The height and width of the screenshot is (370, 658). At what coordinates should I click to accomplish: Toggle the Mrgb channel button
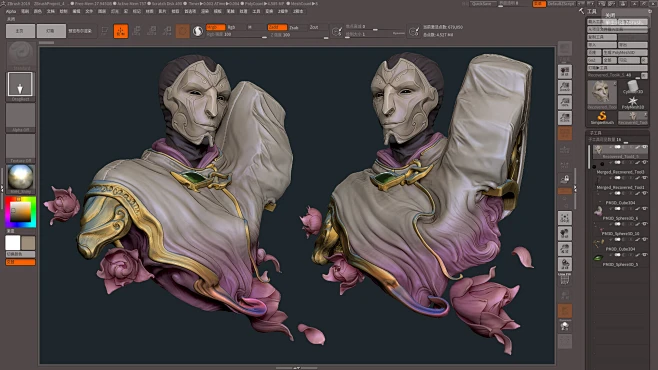[215, 27]
